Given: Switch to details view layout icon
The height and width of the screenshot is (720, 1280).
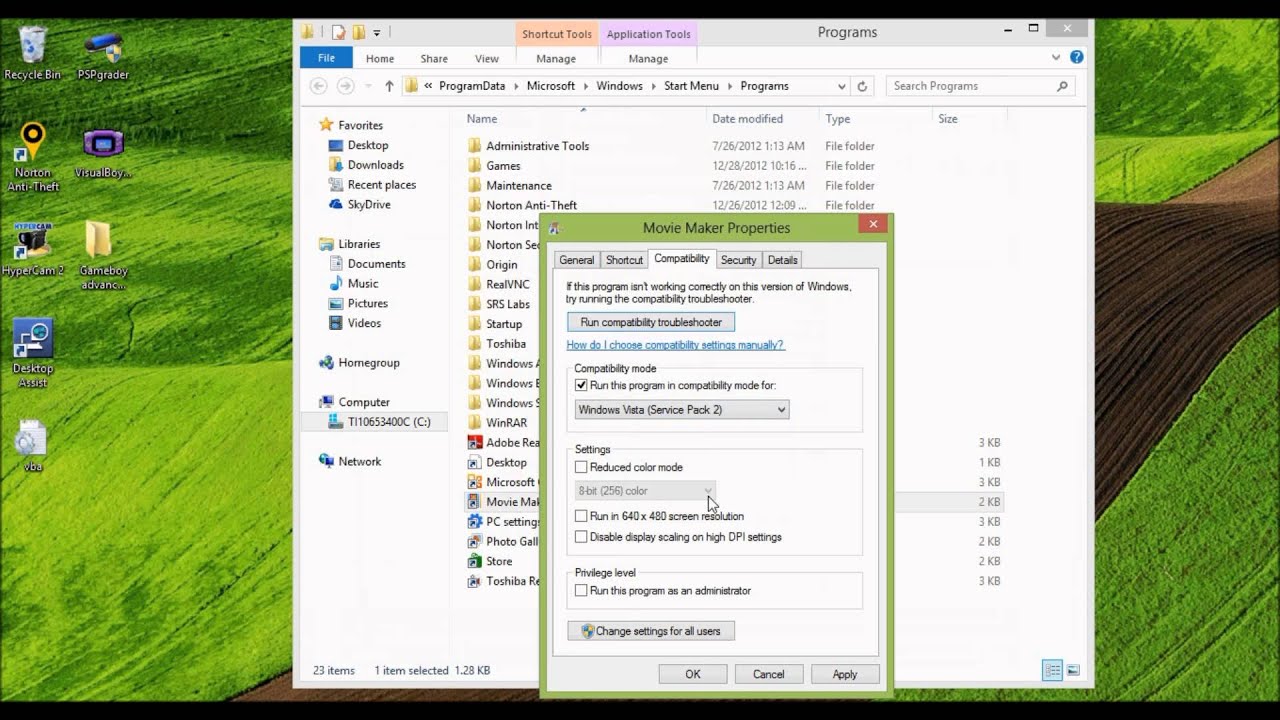Looking at the screenshot, I should [1052, 670].
